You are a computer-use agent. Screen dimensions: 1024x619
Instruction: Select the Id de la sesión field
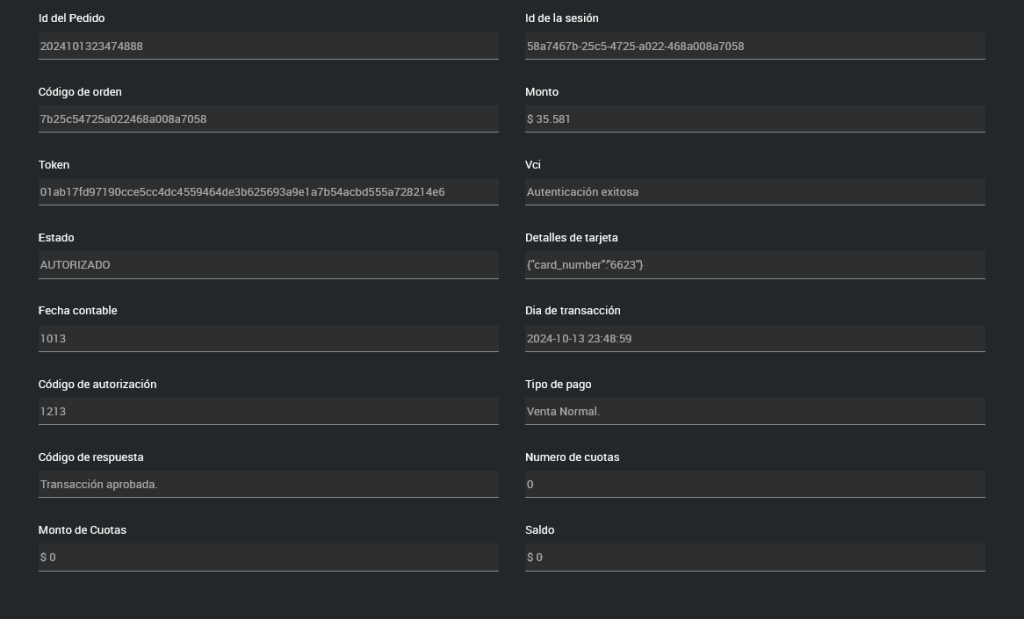(x=755, y=46)
